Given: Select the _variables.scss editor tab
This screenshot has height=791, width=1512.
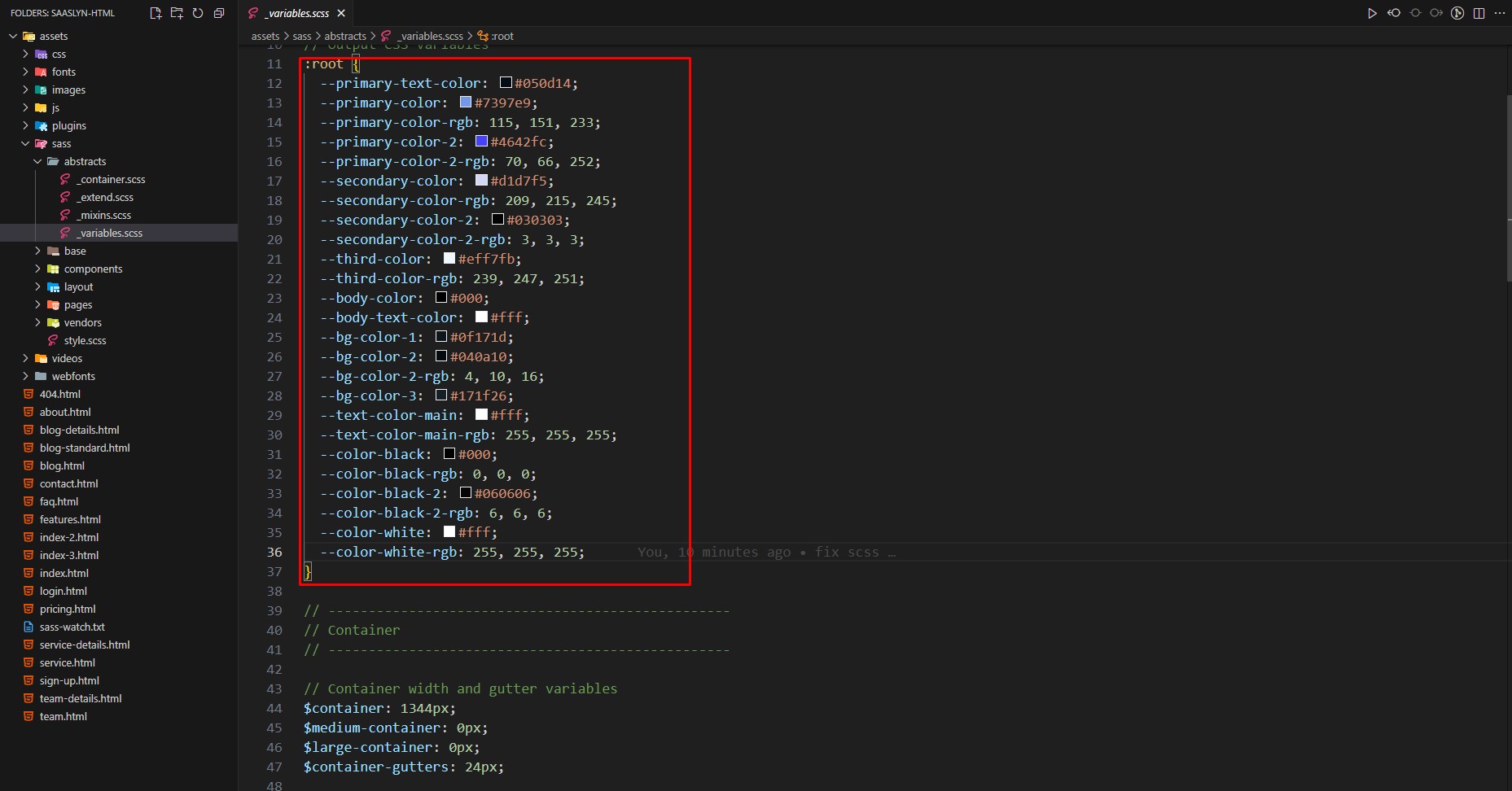Looking at the screenshot, I should click(298, 13).
